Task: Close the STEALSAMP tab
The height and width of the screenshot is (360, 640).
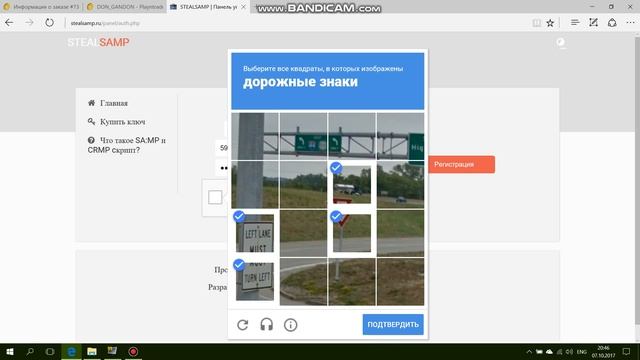Action: click(x=244, y=7)
